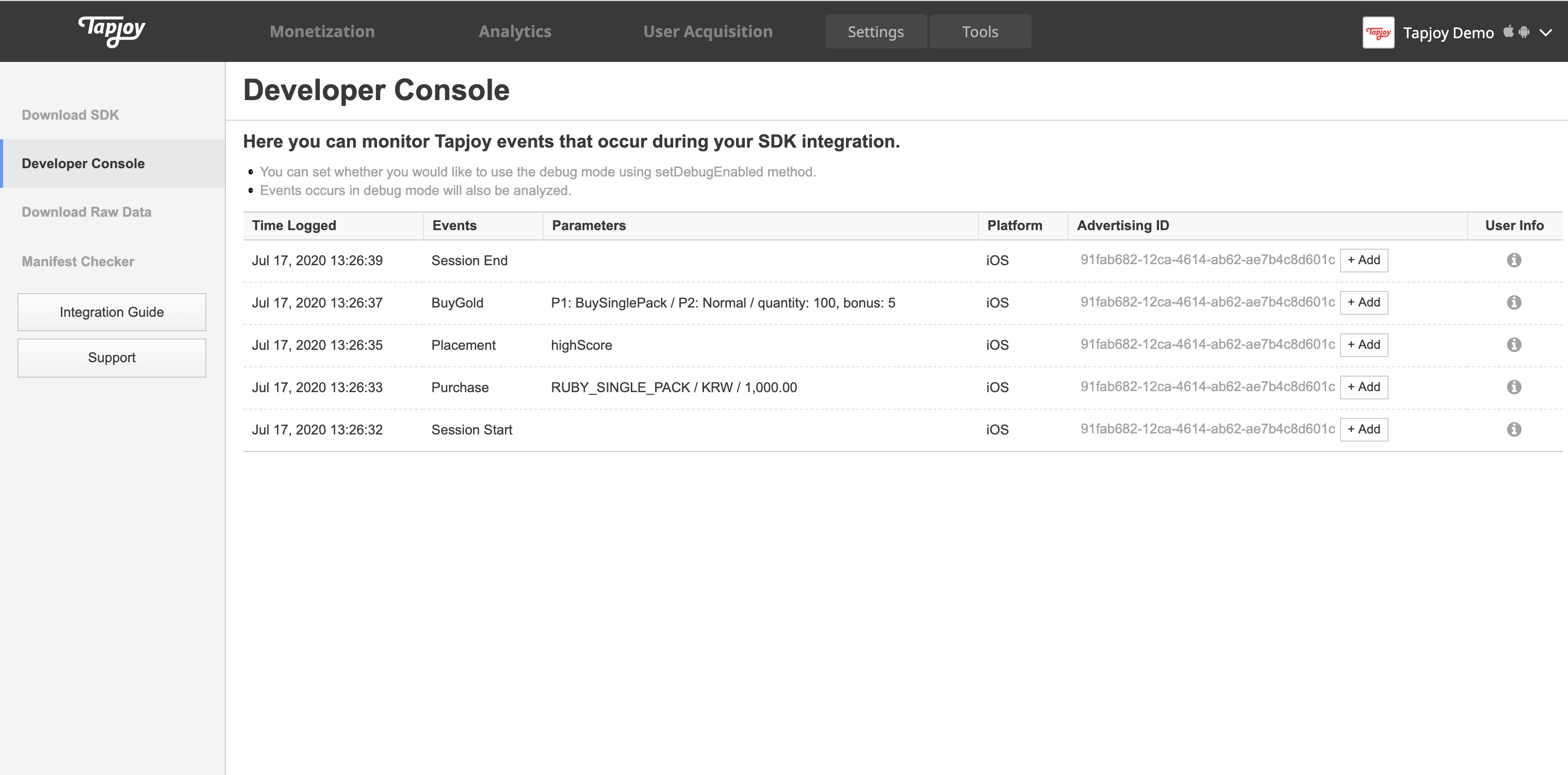Click the P1: BuySinglePack parameters cell
Viewport: 1568px width, 775px height.
click(723, 302)
